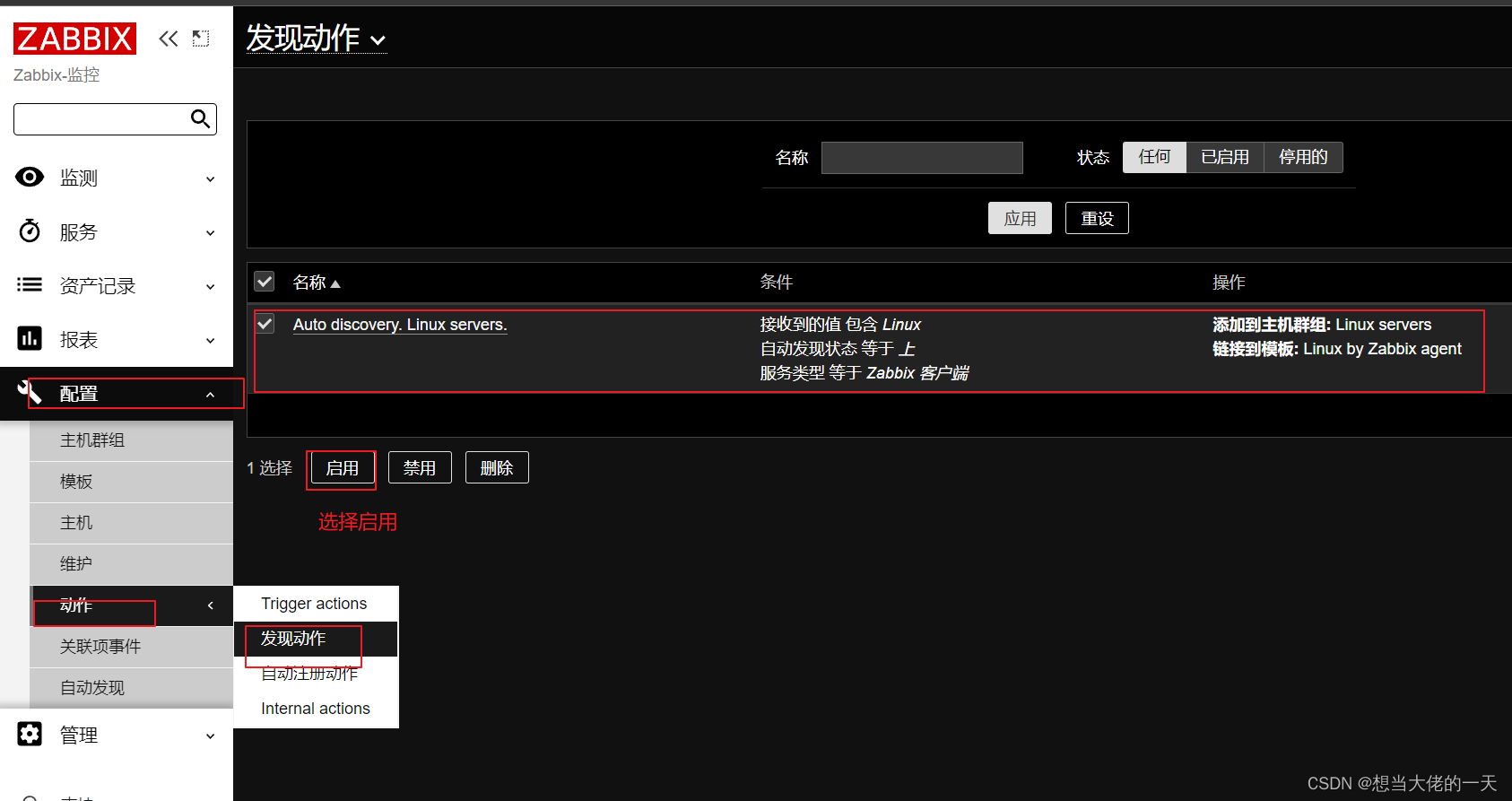Screen dimensions: 1512x801
Task: Open the Auto discovery. Linux servers. link
Action: pos(400,325)
